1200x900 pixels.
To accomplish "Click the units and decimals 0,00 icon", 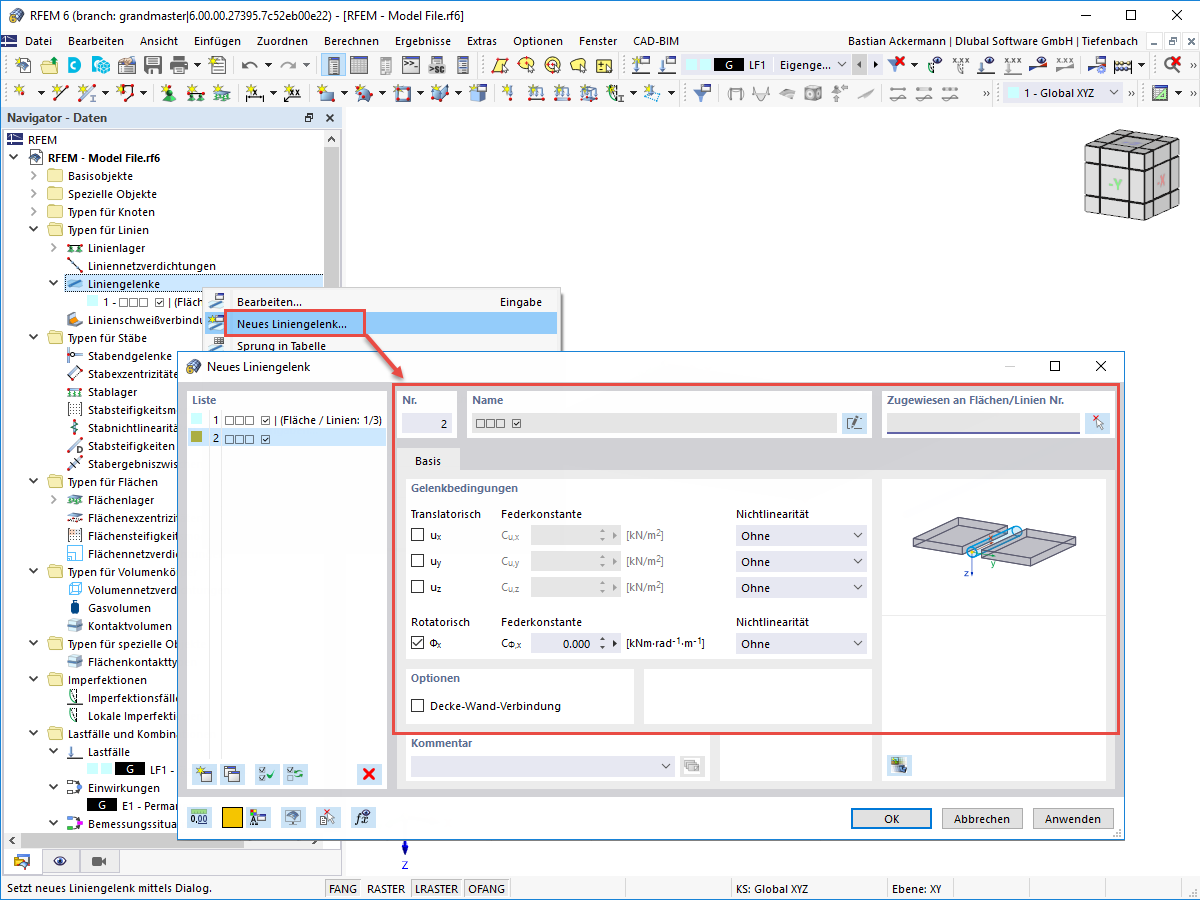I will 199,817.
